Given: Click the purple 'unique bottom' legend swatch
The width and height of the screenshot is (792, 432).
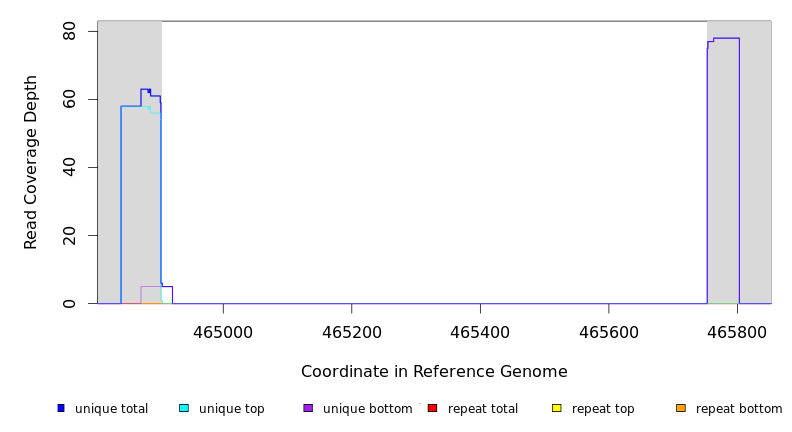Looking at the screenshot, I should [x=308, y=408].
